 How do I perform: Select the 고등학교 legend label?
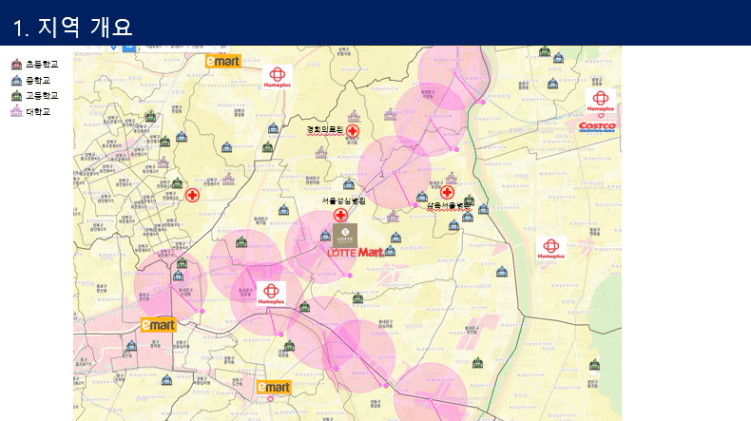[42, 95]
